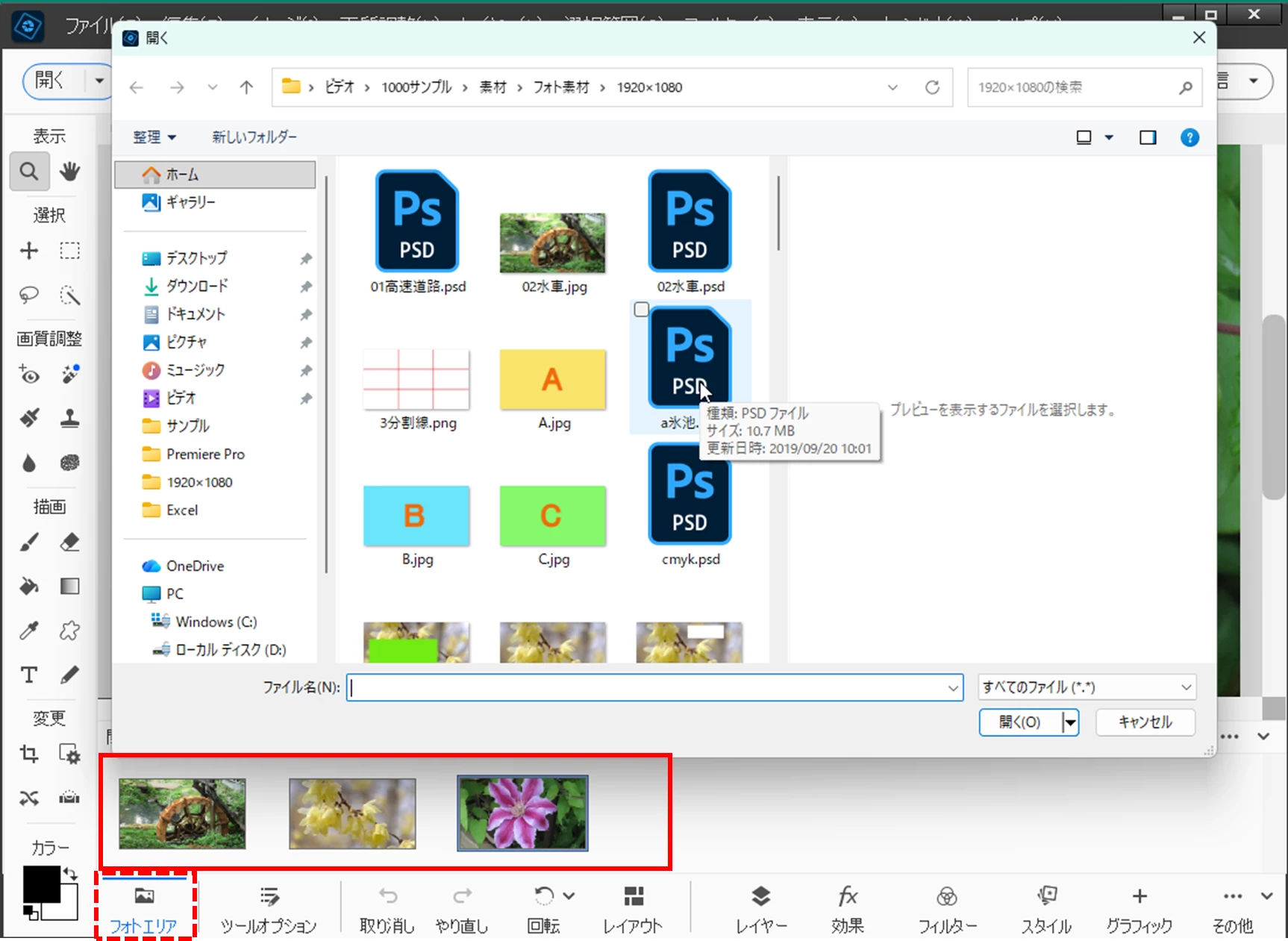Viewport: 1288px width, 941px height.
Task: Click the 取り消し undo button
Action: (x=387, y=908)
